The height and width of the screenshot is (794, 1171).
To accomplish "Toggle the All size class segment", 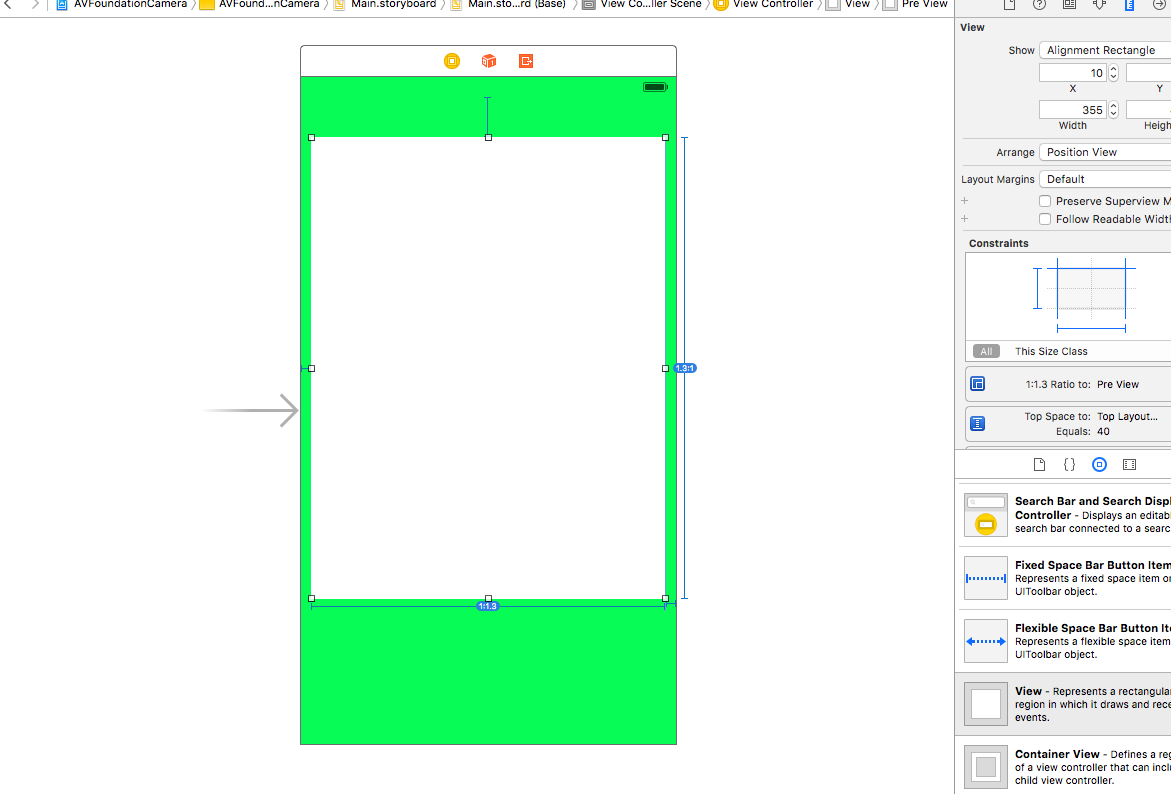I will coord(986,351).
